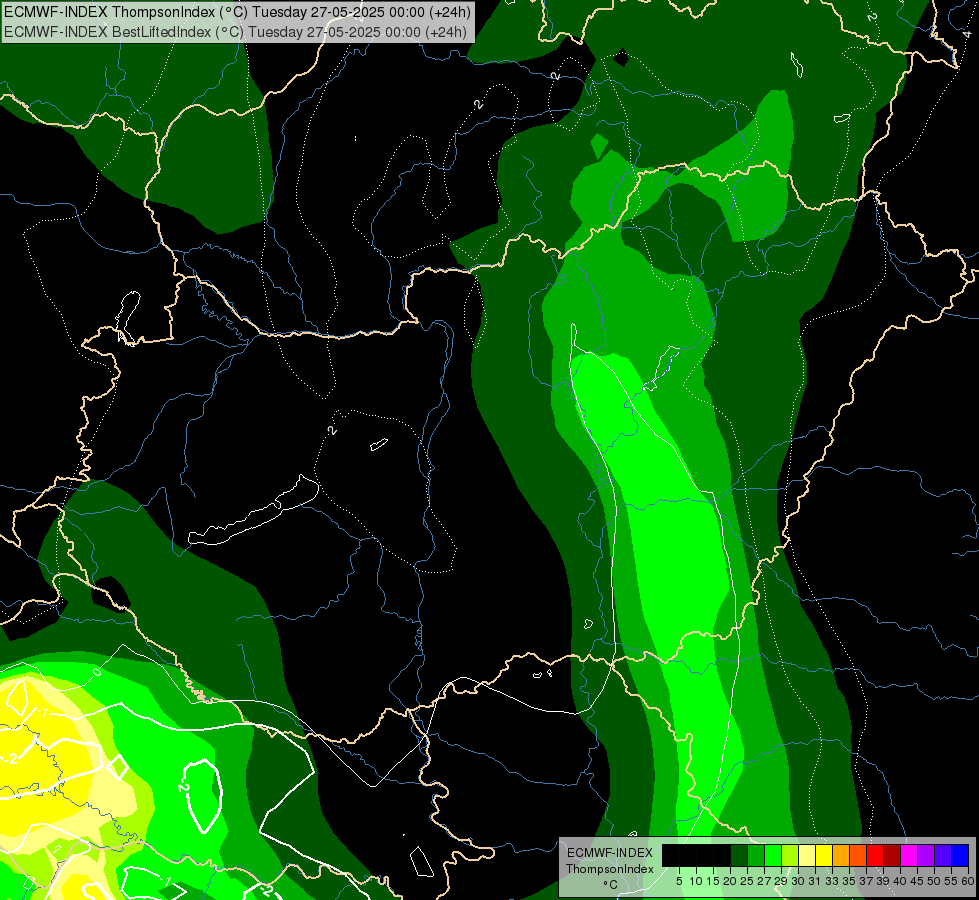This screenshot has width=979, height=900.
Task: Click the BestLiftedIndex title line at top
Action: coord(235,32)
